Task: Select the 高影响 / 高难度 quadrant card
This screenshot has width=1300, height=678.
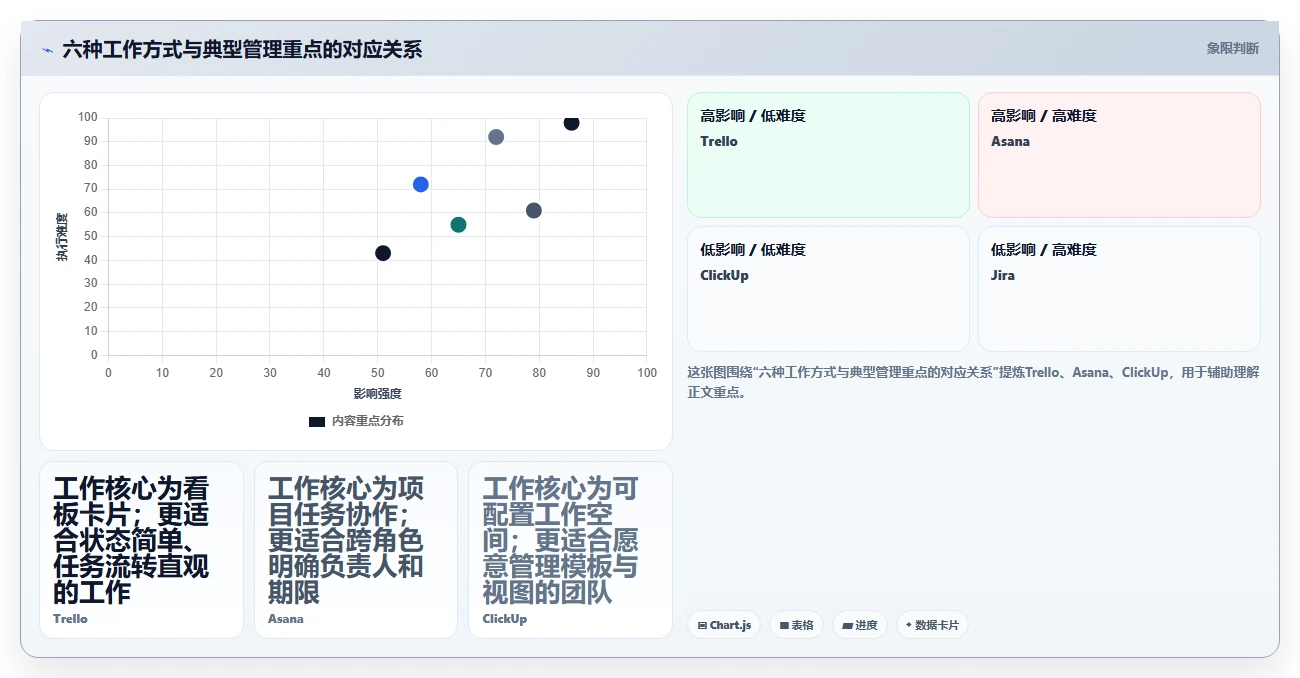Action: click(x=1119, y=155)
